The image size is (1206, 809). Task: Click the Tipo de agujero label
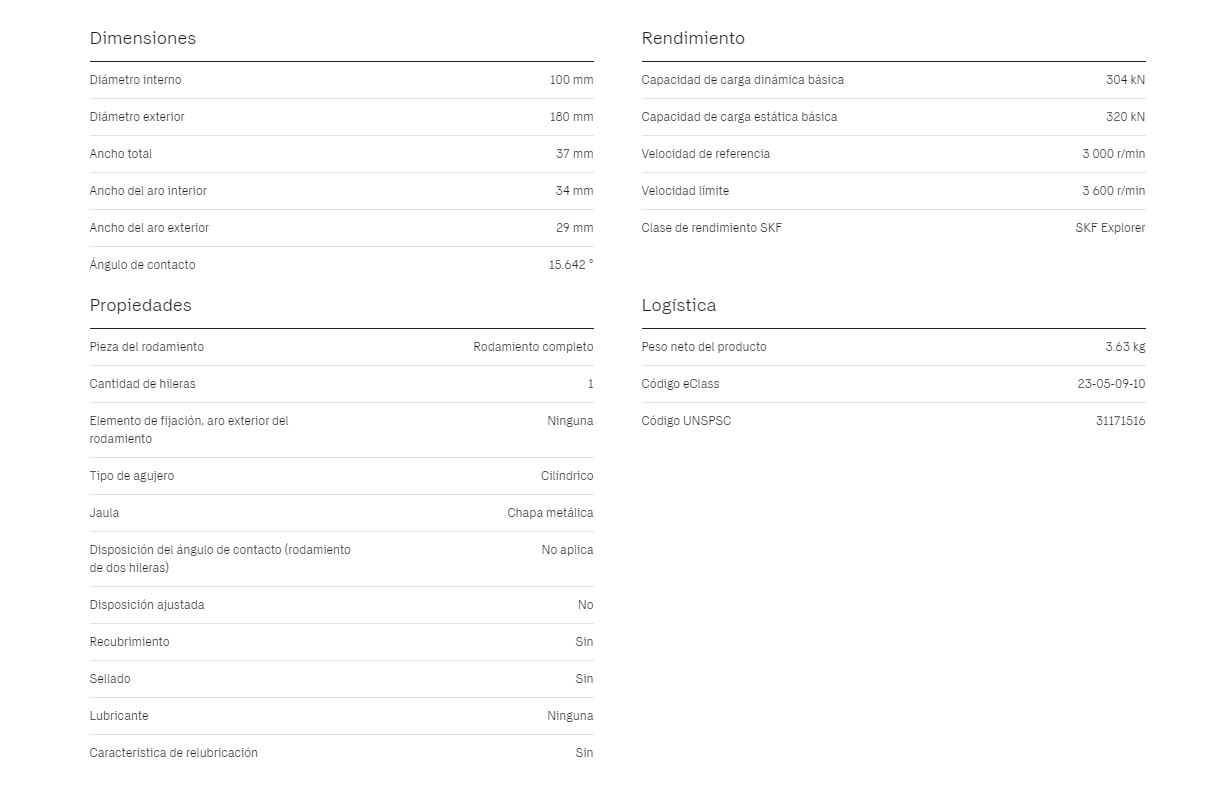(x=132, y=476)
